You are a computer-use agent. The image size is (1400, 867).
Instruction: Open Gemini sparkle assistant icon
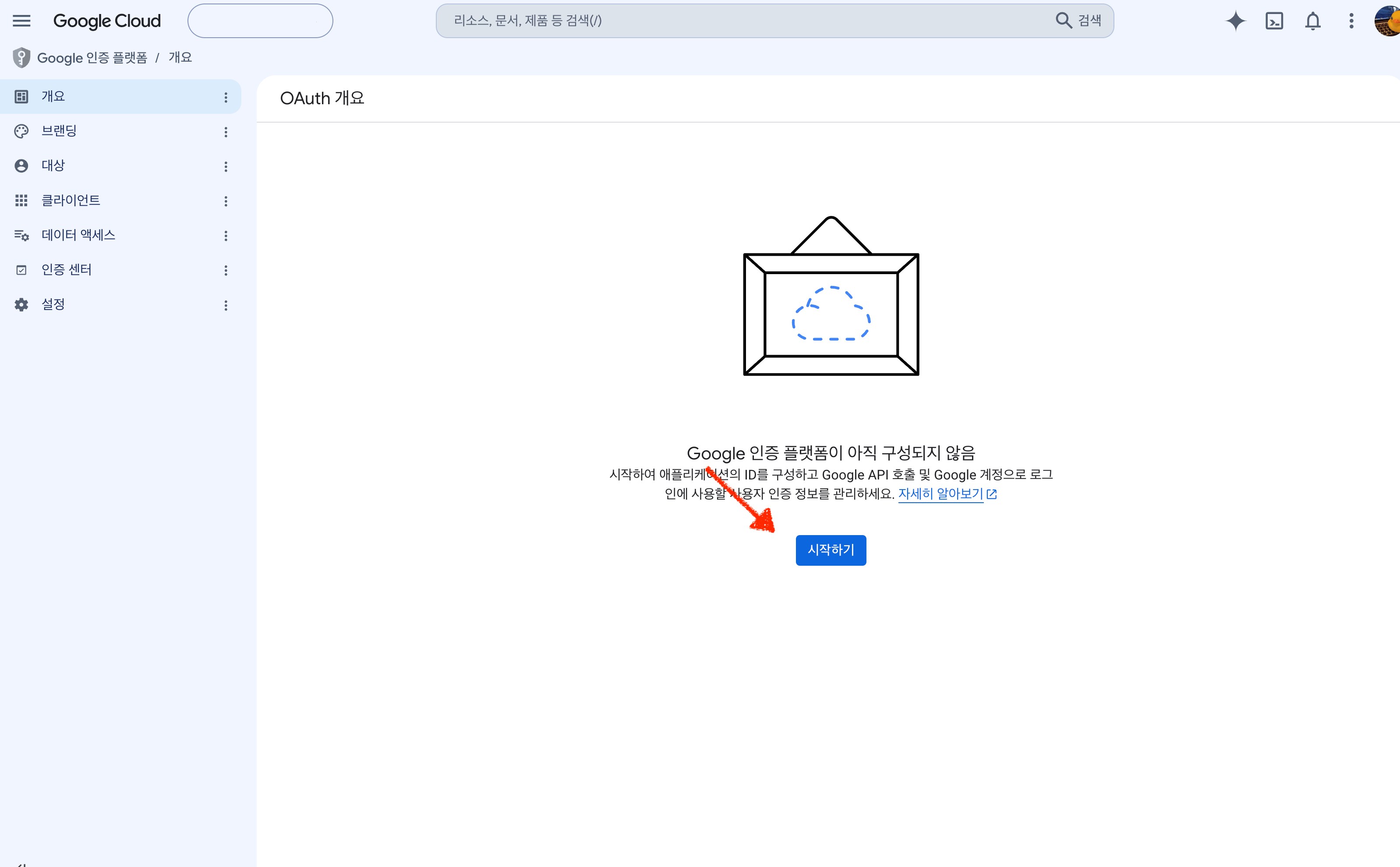tap(1236, 21)
